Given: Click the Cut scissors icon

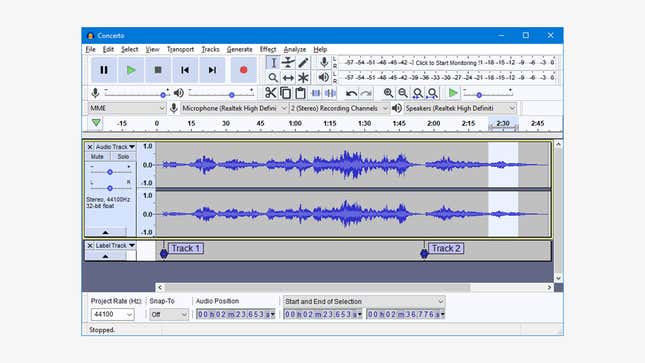Looking at the screenshot, I should point(270,93).
